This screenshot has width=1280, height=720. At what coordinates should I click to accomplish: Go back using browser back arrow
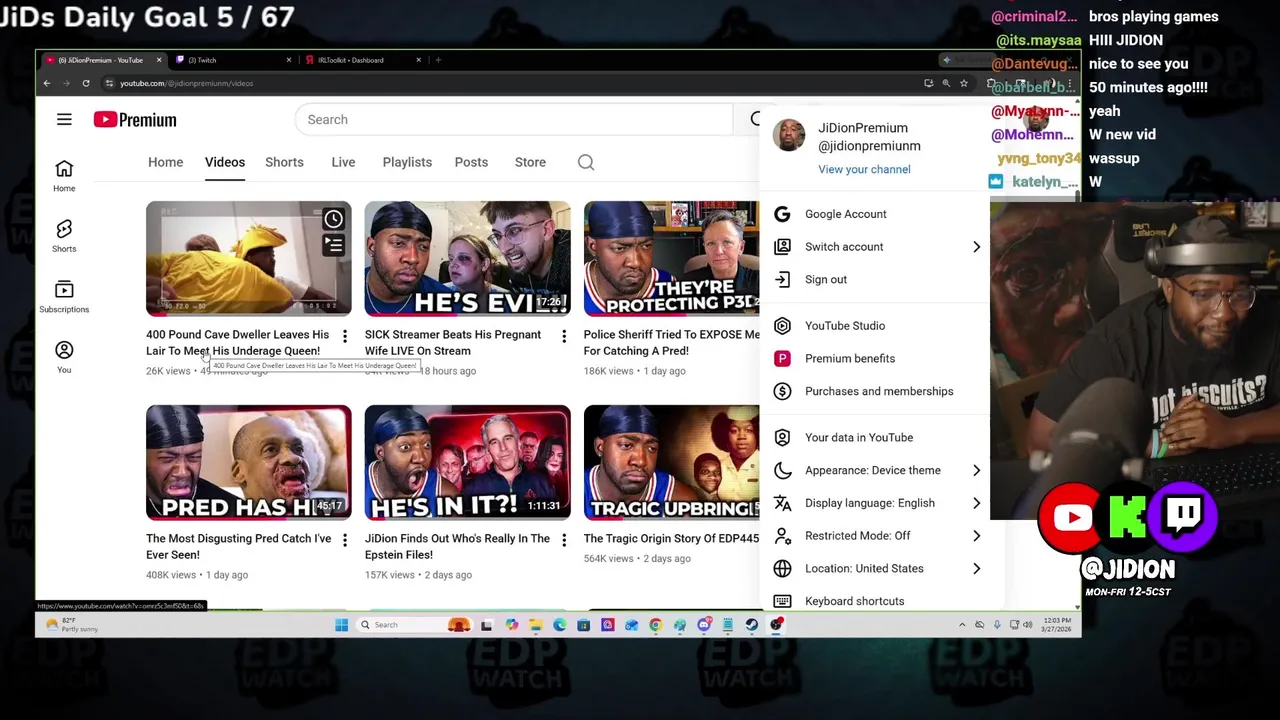(46, 83)
